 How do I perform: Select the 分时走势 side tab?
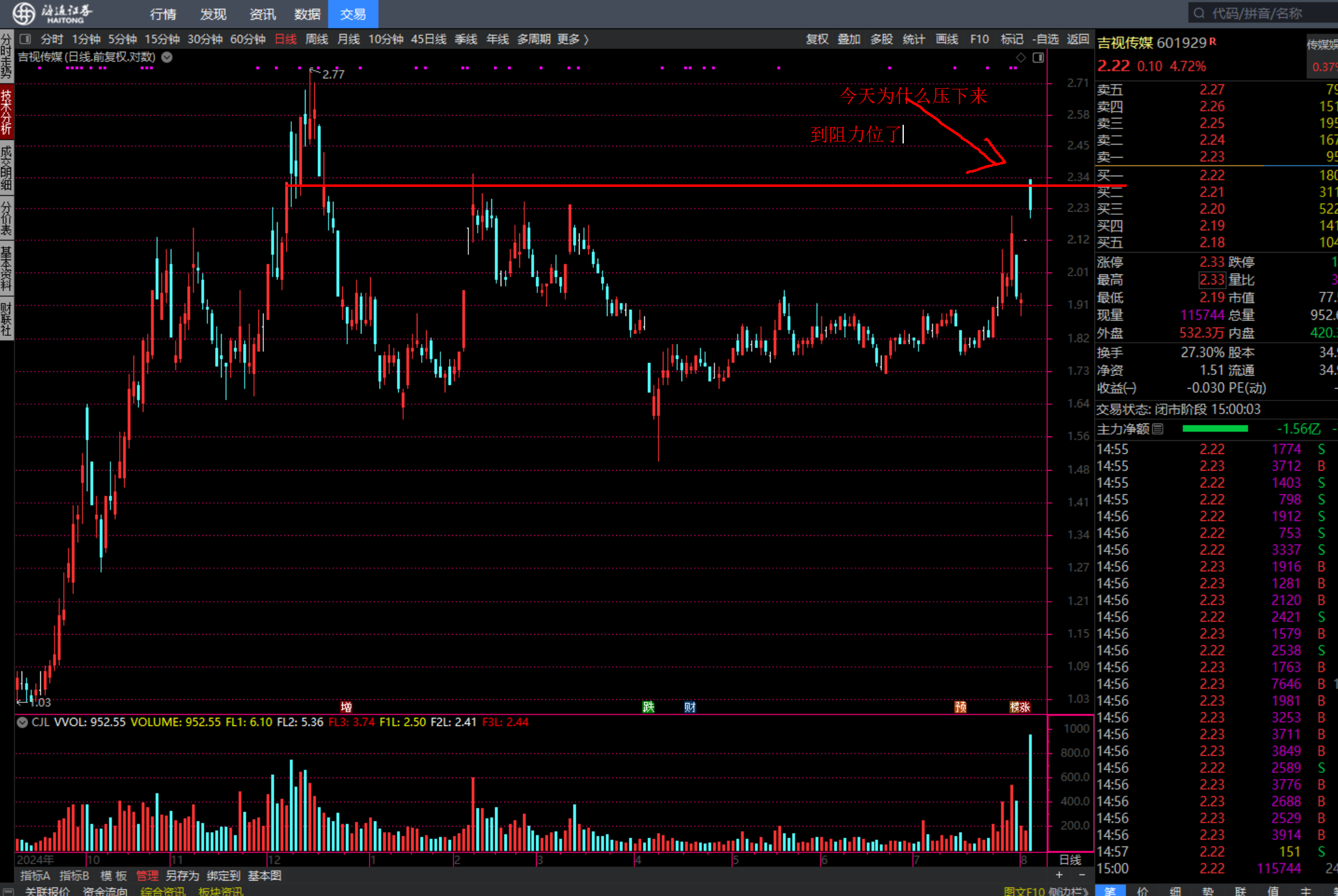pos(6,56)
